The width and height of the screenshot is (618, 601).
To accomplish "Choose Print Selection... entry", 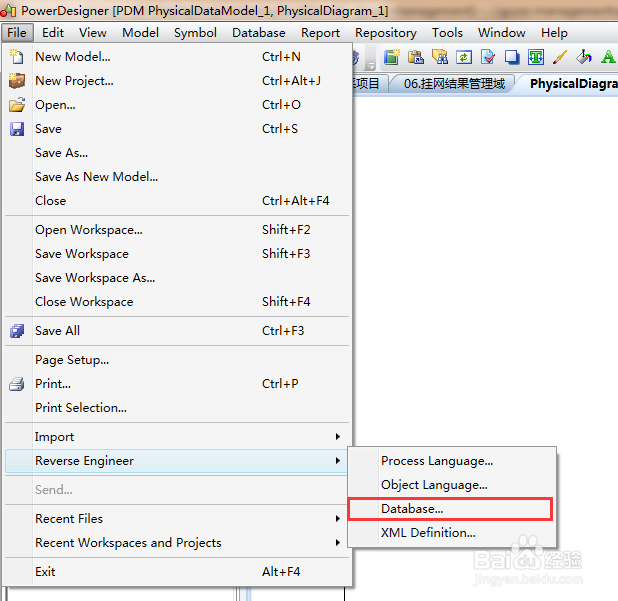I will coord(177,408).
